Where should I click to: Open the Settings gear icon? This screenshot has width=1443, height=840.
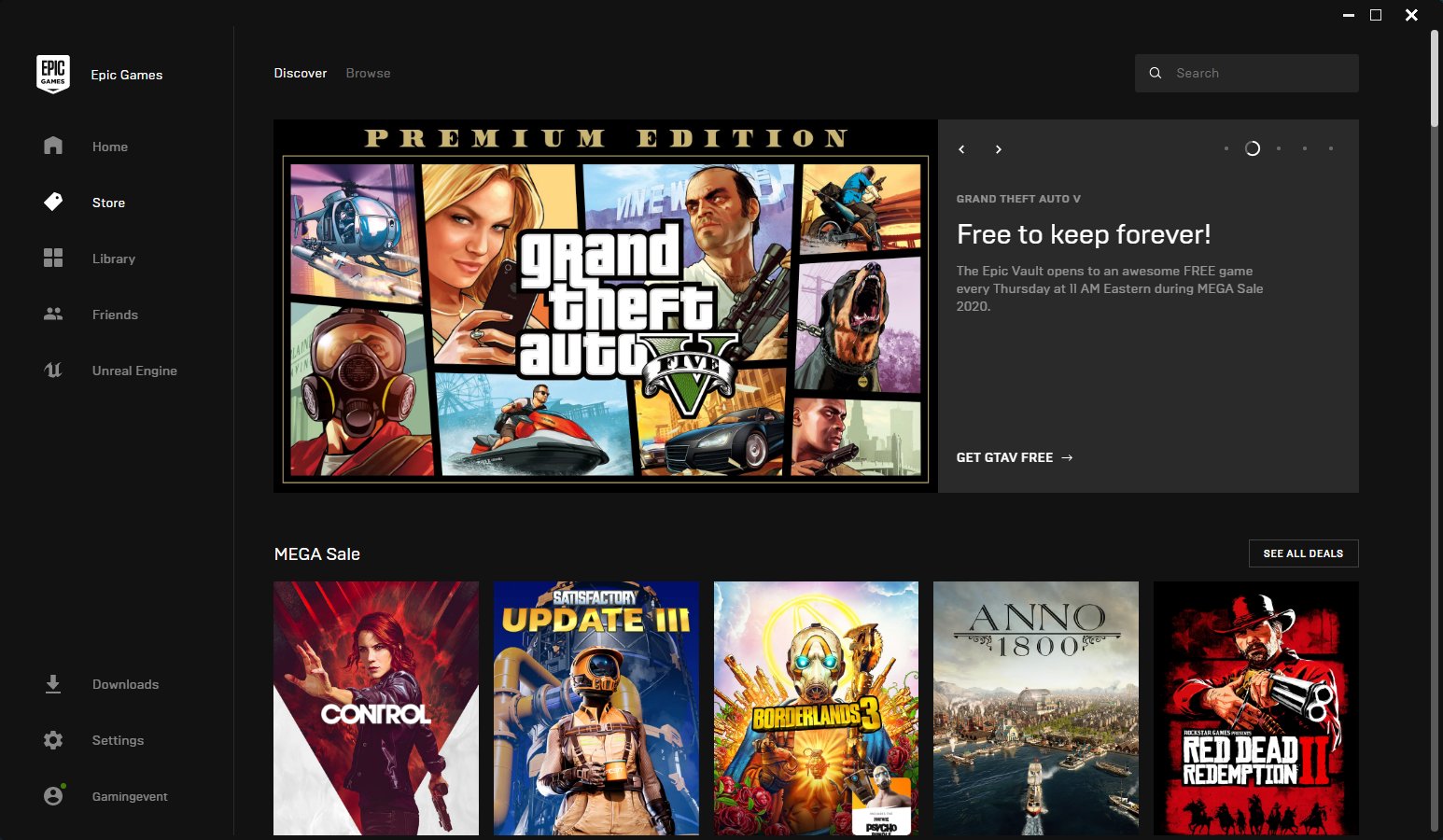[53, 740]
